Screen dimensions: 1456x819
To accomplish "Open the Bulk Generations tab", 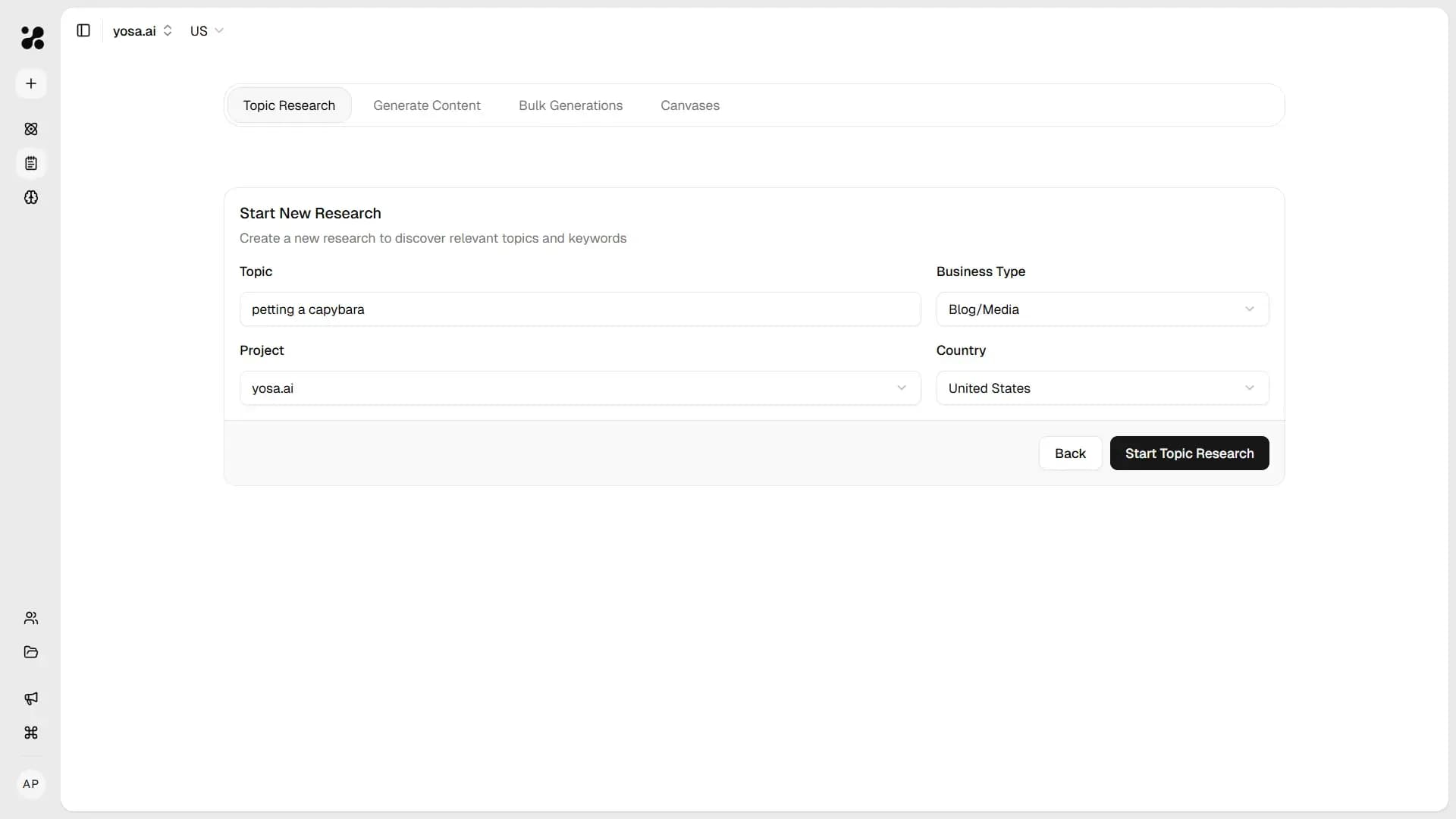I will (570, 105).
